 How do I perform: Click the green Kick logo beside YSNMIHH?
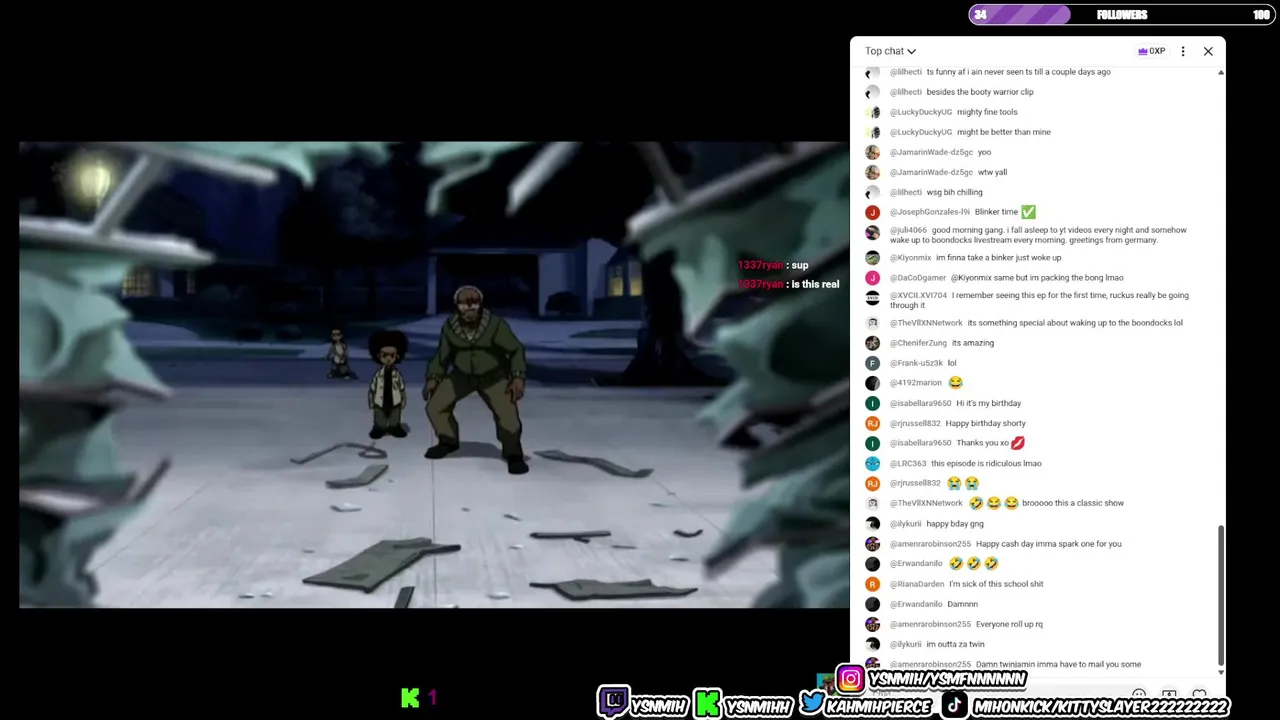pyautogui.click(x=707, y=704)
